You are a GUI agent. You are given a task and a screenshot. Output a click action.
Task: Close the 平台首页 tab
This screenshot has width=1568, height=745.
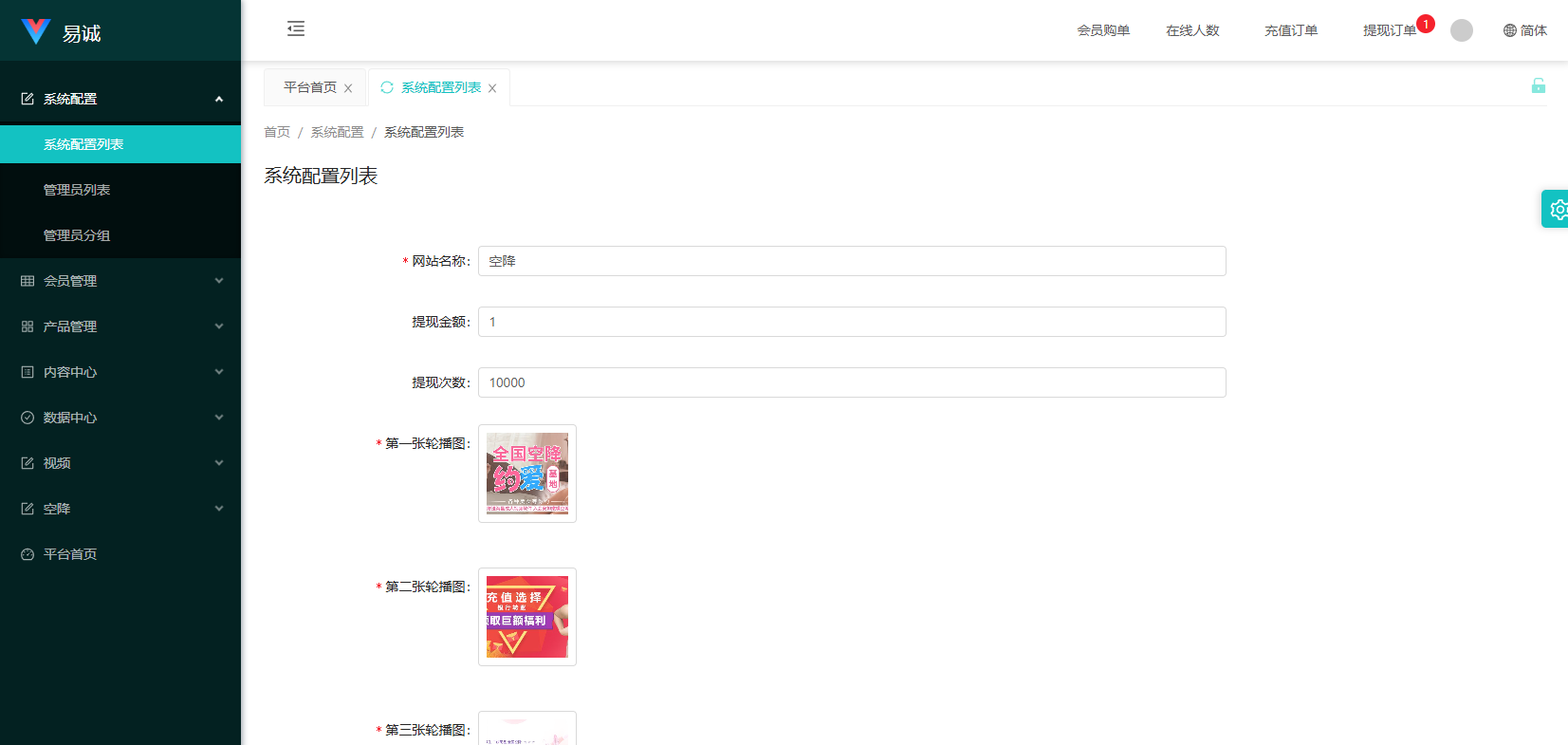pyautogui.click(x=348, y=88)
